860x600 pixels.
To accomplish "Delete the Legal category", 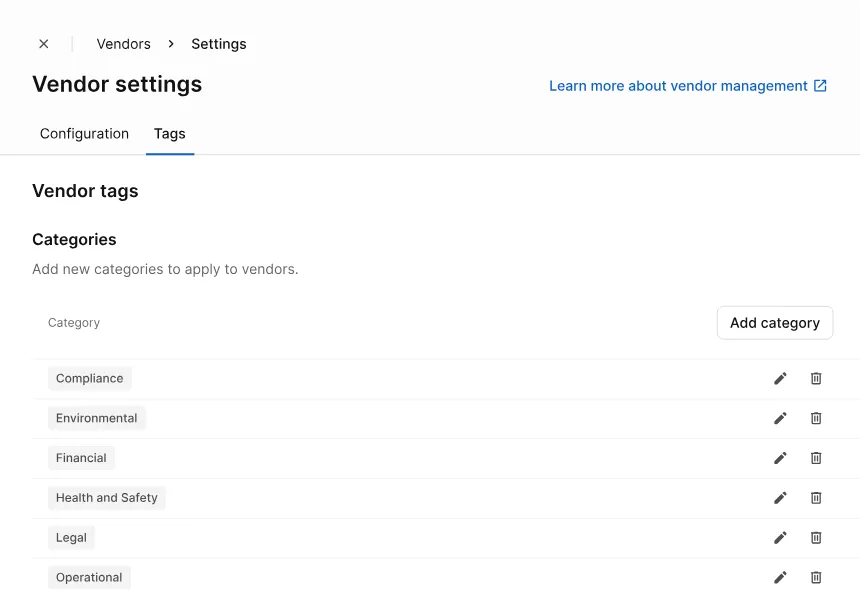I will pos(816,538).
